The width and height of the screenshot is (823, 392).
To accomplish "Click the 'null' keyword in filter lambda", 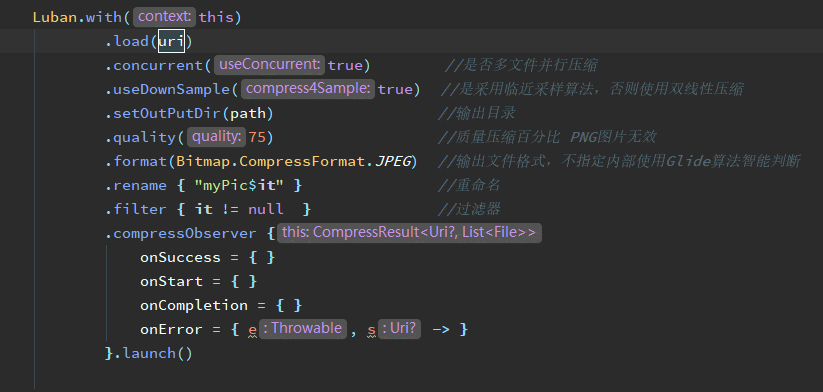I will [266, 209].
